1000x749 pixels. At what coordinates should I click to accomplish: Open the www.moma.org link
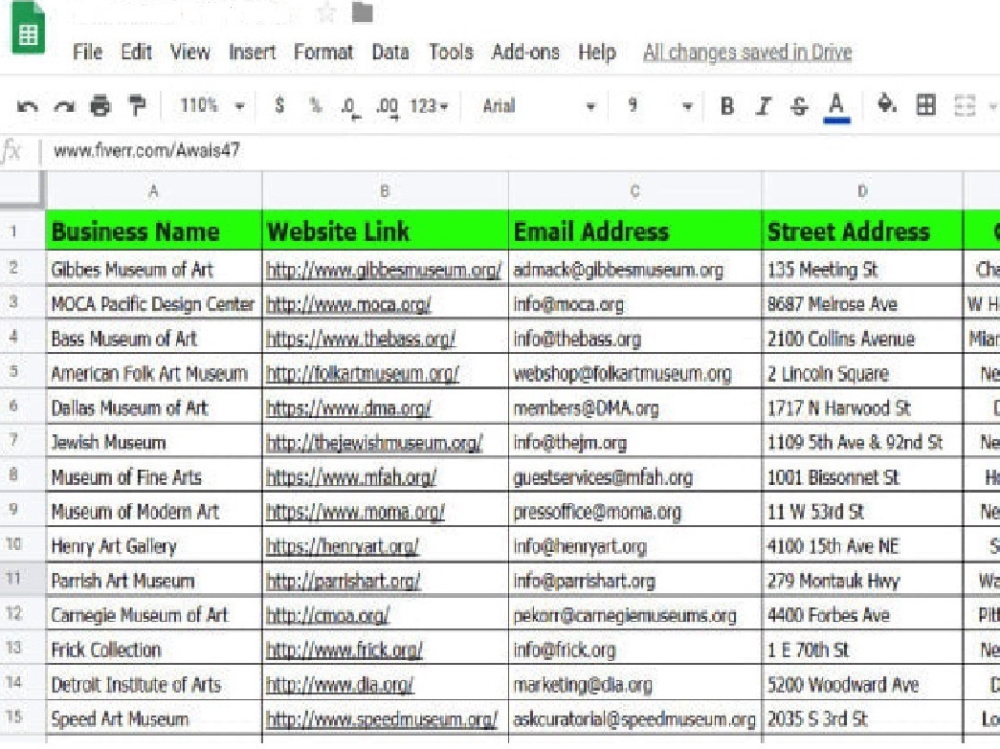[355, 512]
